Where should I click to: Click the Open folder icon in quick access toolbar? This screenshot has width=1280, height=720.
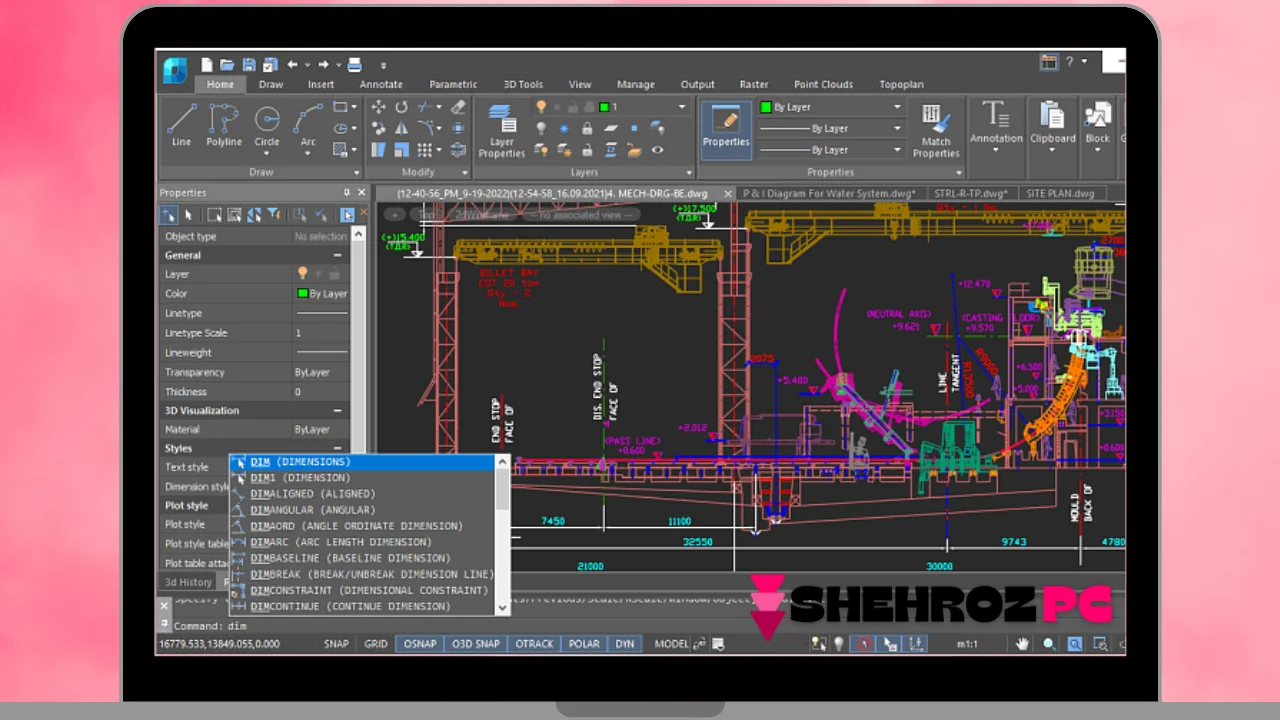(228, 64)
